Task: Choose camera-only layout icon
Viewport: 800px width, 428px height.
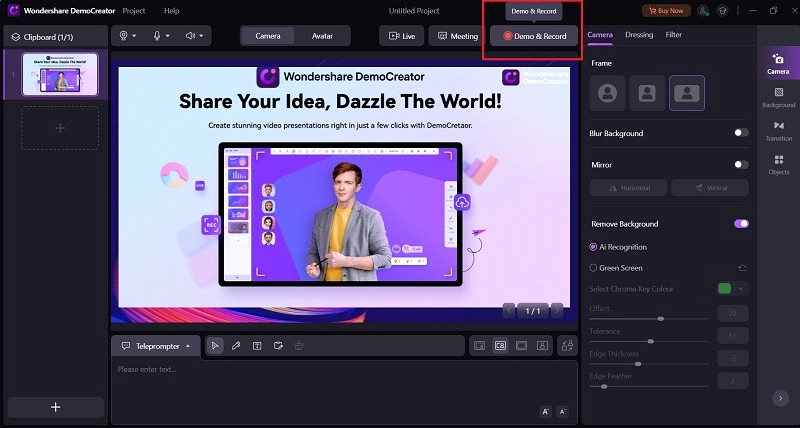Action: click(542, 346)
